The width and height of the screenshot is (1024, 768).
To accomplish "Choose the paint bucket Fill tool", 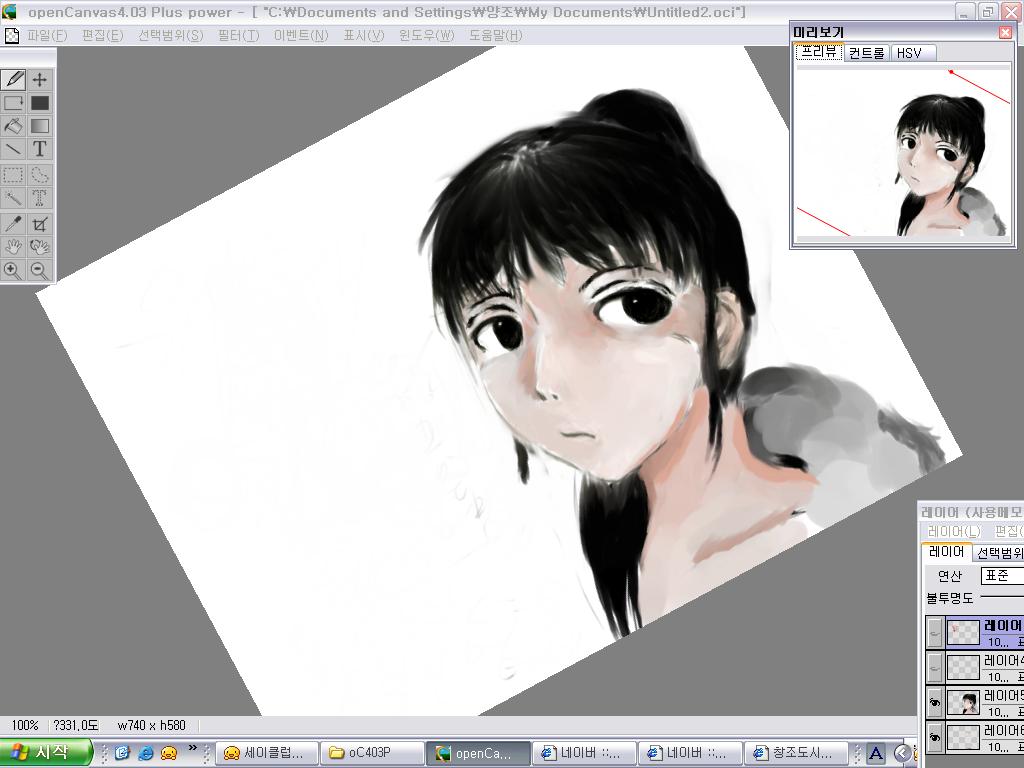I will click(x=13, y=126).
